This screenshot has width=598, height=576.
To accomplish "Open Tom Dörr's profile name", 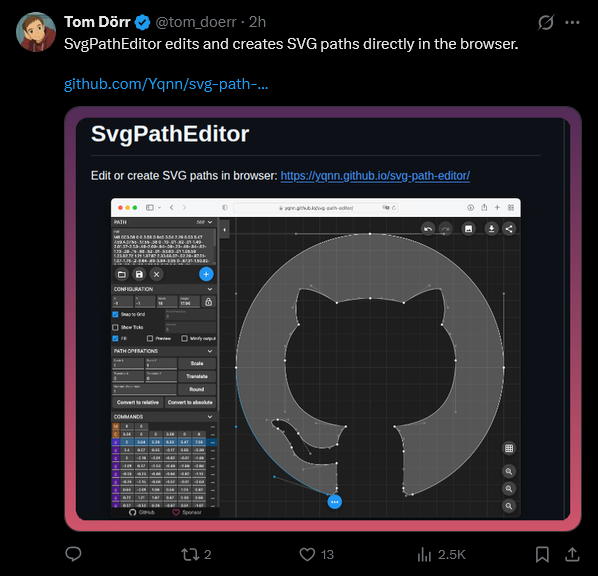I will pyautogui.click(x=97, y=22).
